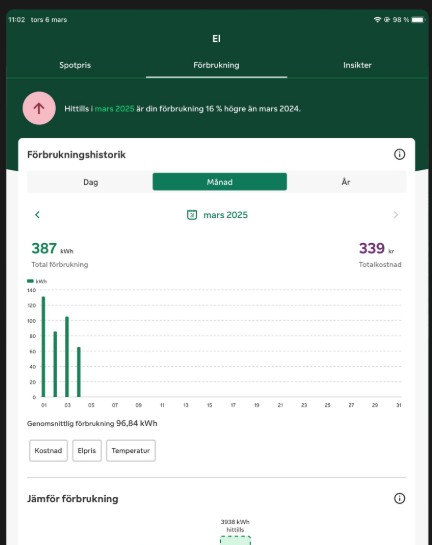Open the Insikter tab

357,65
